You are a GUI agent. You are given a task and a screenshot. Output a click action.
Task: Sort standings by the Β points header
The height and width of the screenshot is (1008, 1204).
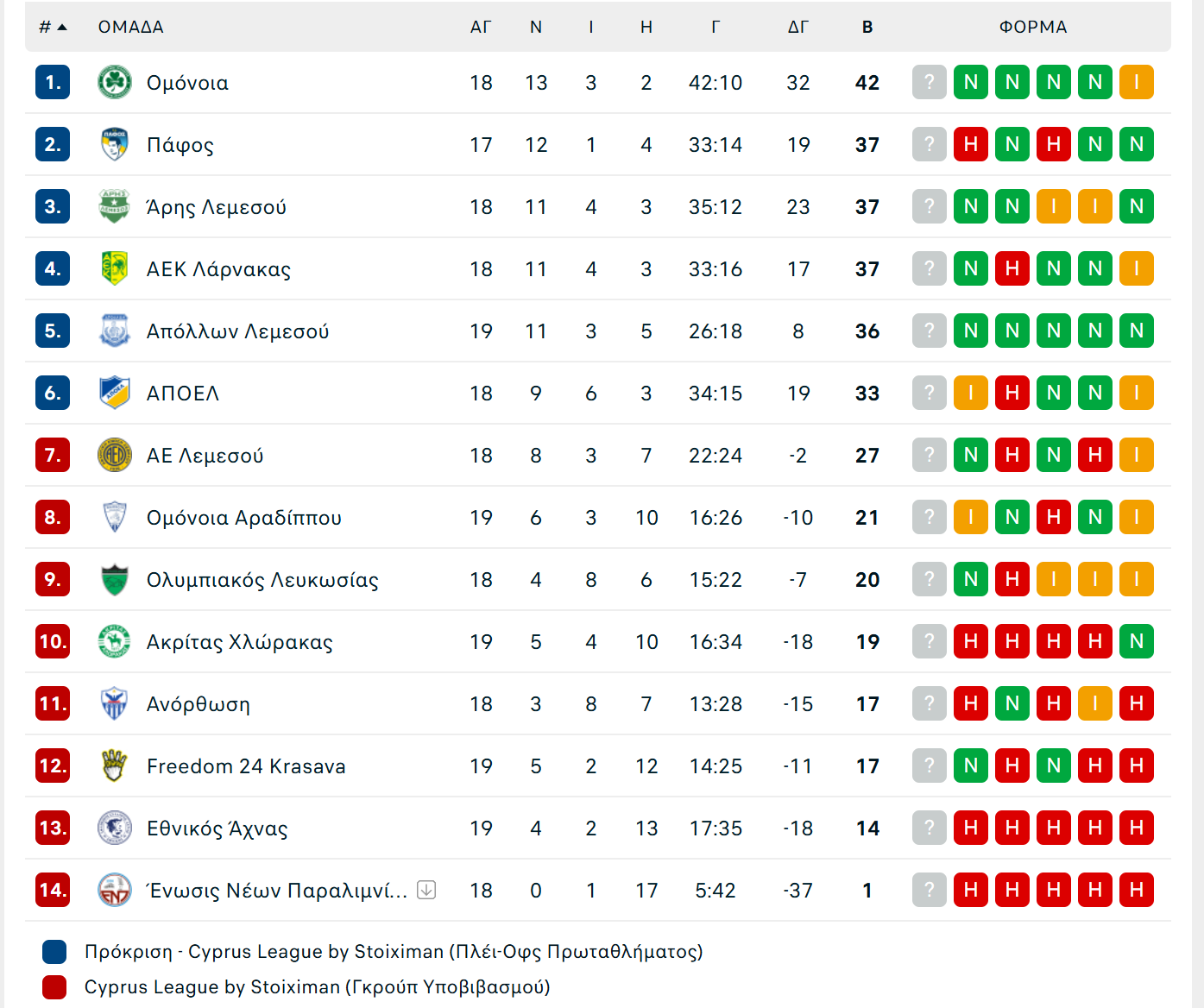tap(867, 27)
